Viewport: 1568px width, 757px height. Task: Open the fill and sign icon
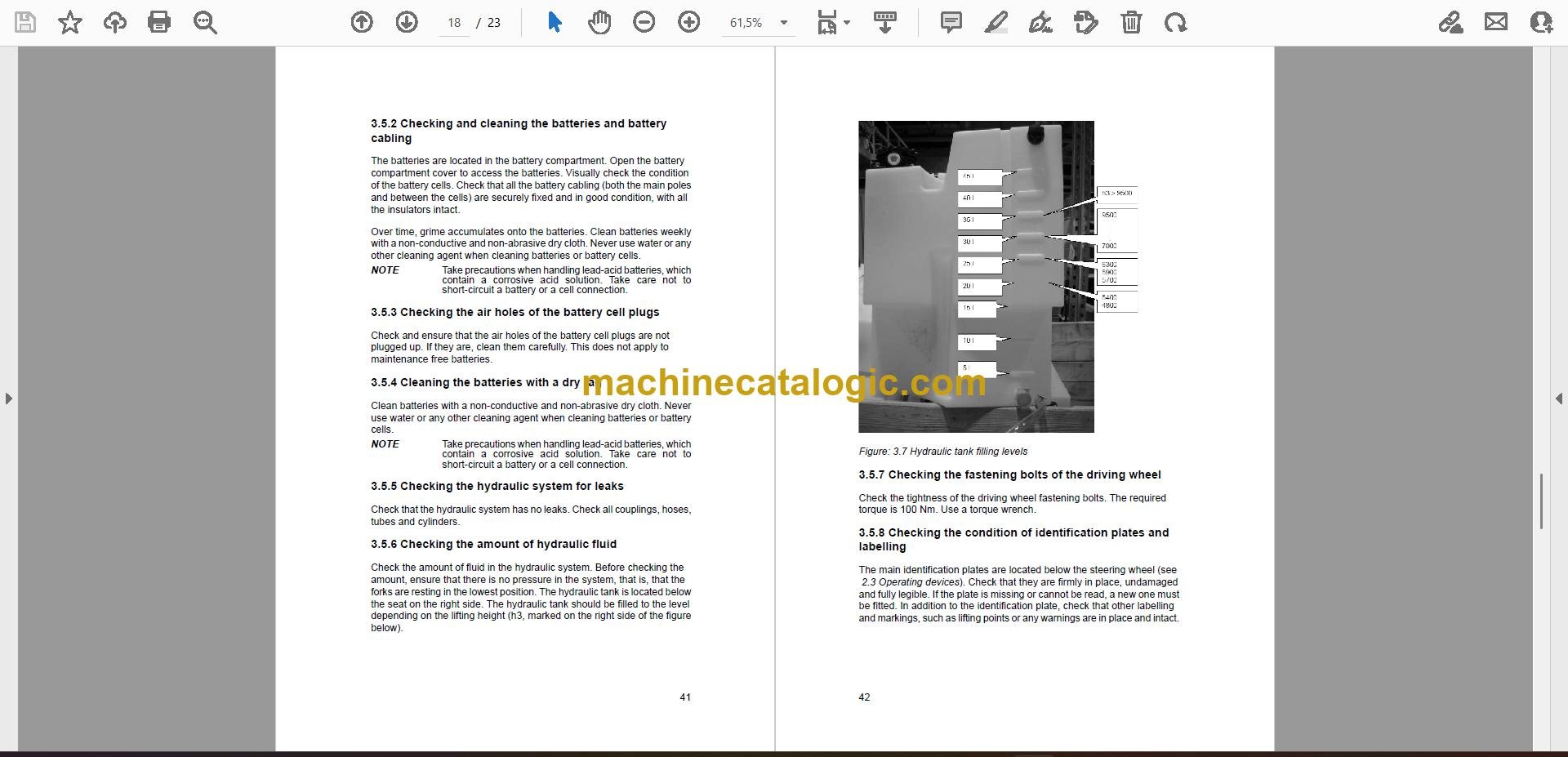[x=1451, y=22]
